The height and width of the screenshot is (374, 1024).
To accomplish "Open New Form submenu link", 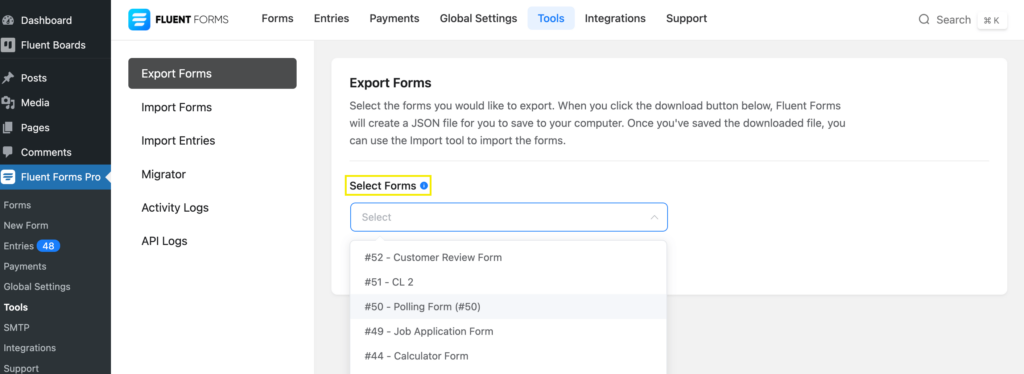I will 25,225.
